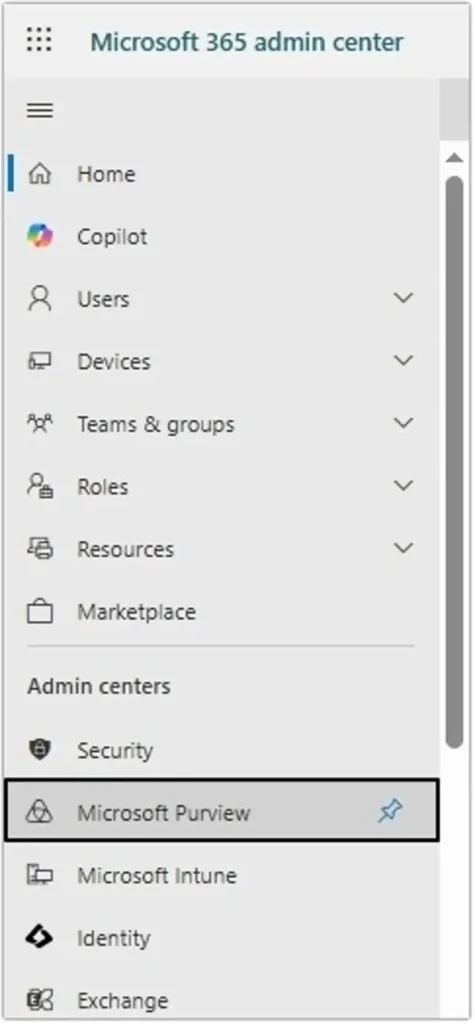Collapse navigation menu with hamburger icon
This screenshot has height=1024, width=475.
40,111
